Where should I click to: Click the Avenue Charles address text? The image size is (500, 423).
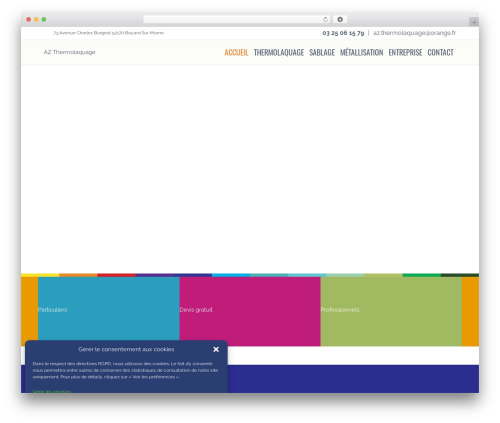[109, 33]
